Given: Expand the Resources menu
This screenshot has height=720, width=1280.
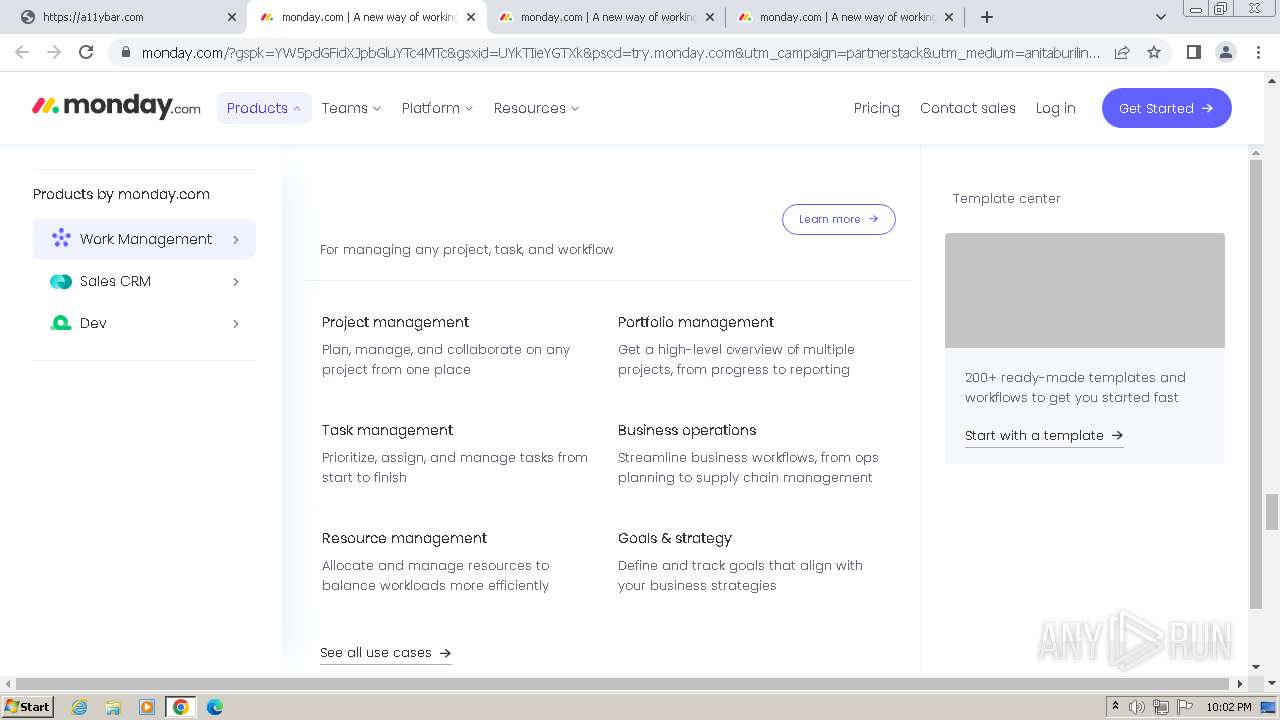Looking at the screenshot, I should click(536, 108).
